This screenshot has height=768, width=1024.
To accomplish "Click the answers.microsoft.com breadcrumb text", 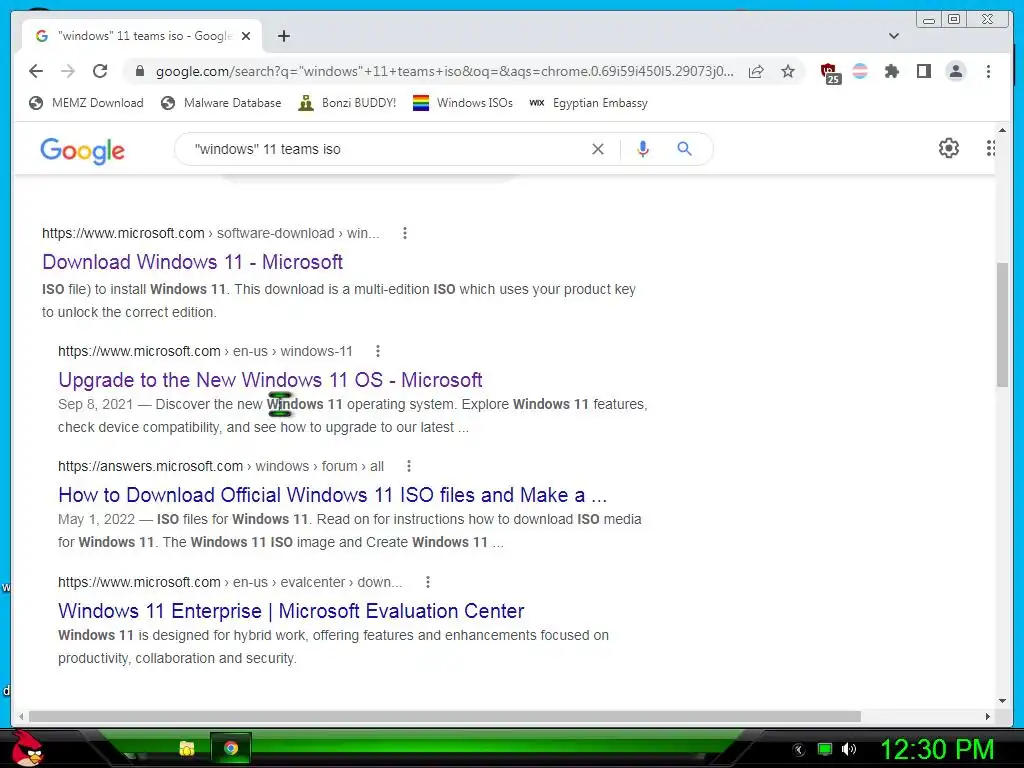I will click(221, 466).
